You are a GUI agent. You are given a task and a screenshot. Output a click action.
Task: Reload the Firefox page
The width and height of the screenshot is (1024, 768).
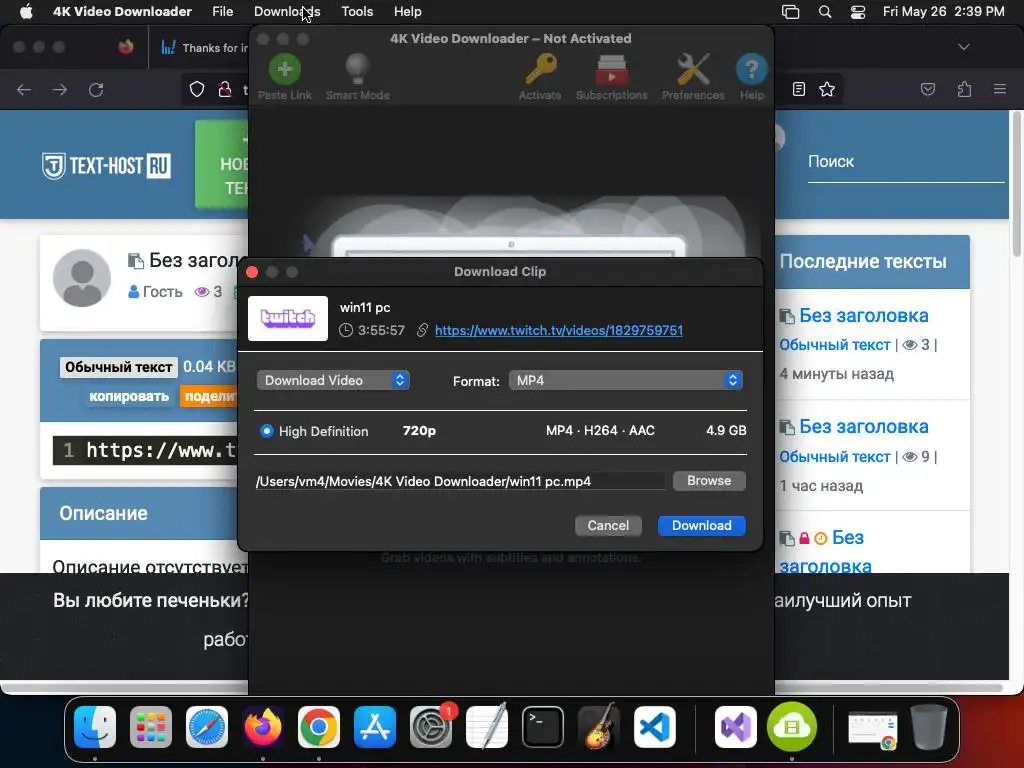pyautogui.click(x=96, y=89)
